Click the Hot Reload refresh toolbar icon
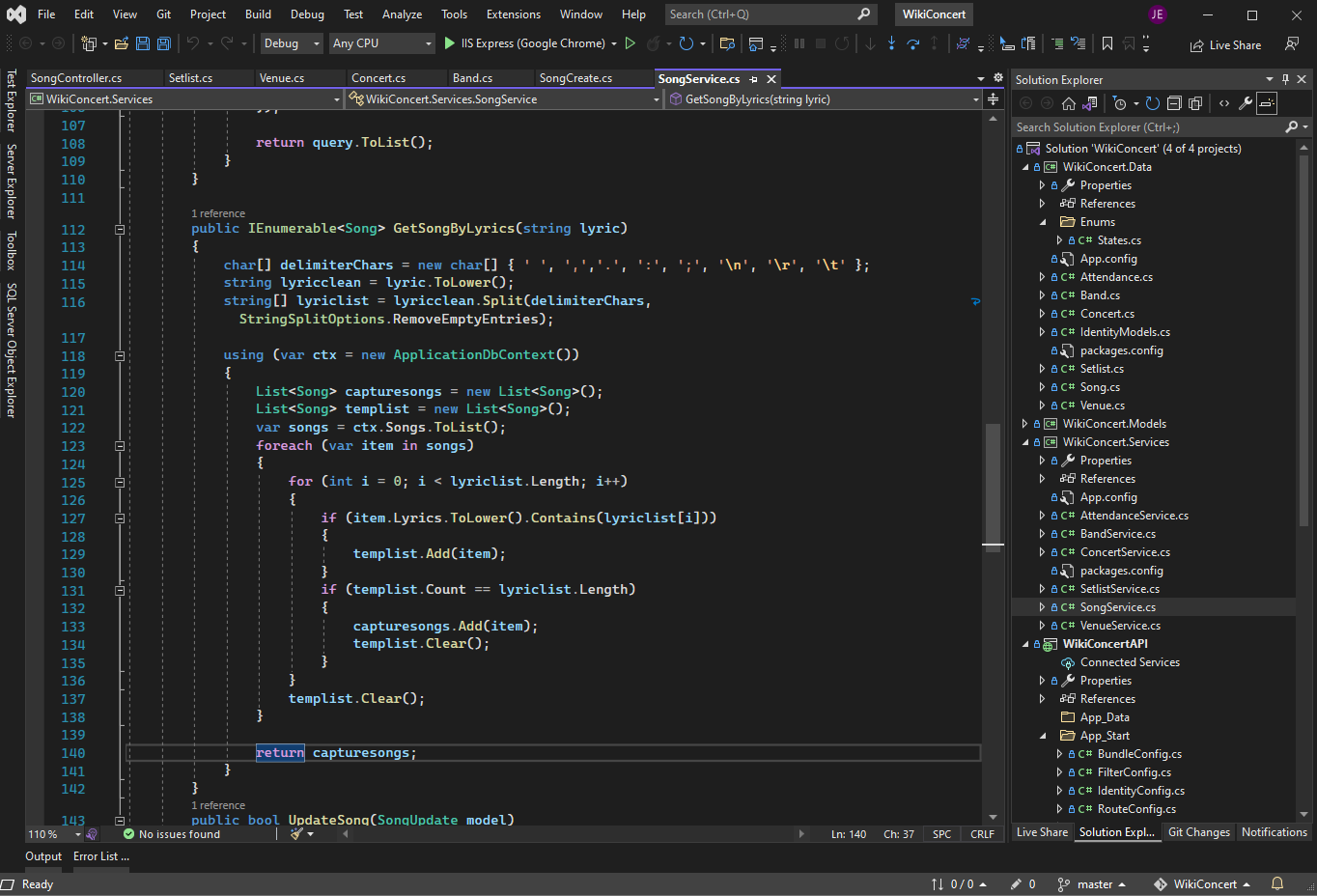Image resolution: width=1317 pixels, height=896 pixels. (x=687, y=43)
